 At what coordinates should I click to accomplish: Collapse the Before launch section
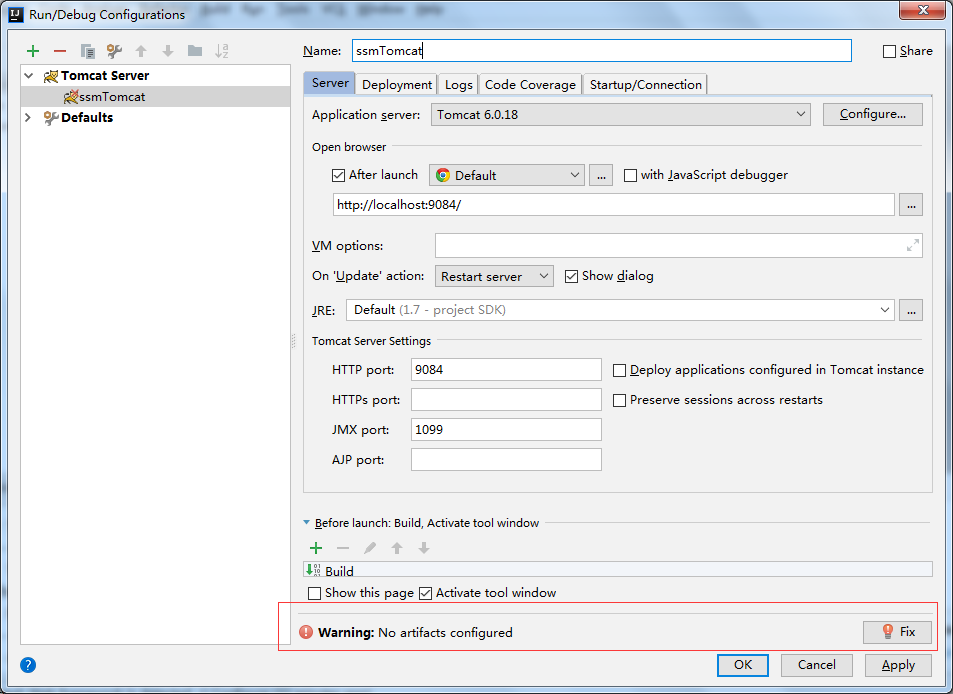point(306,523)
